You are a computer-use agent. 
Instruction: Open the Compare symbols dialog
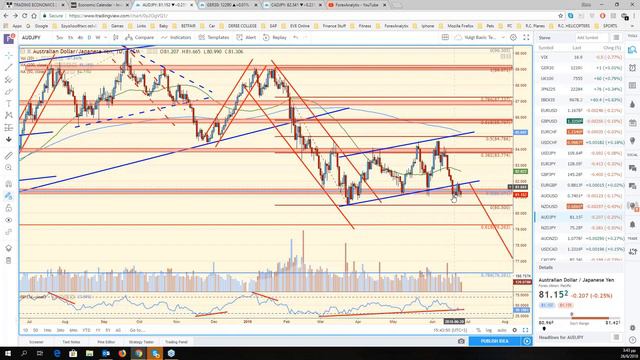tap(140, 38)
